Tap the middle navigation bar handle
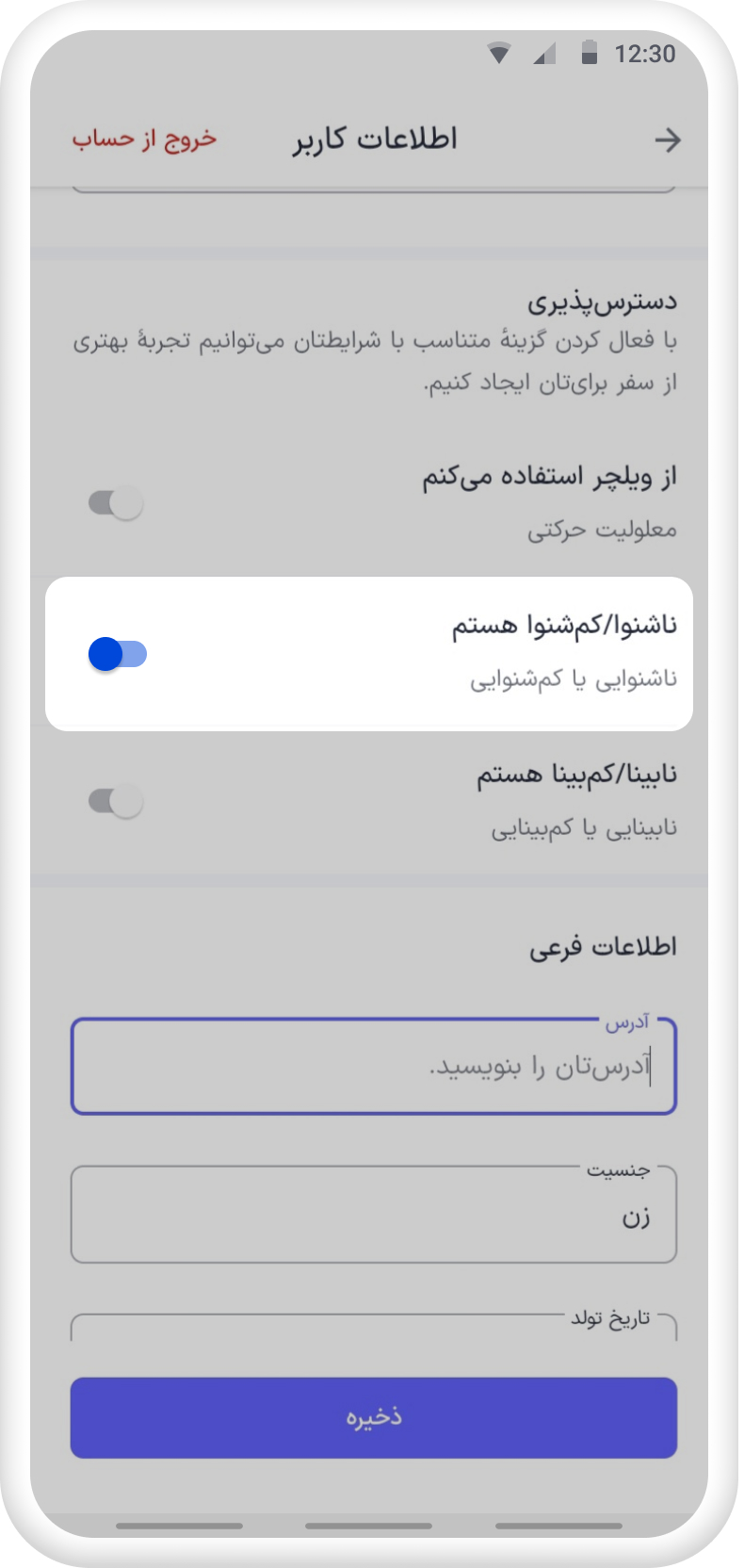744x1568 pixels. click(x=369, y=1525)
